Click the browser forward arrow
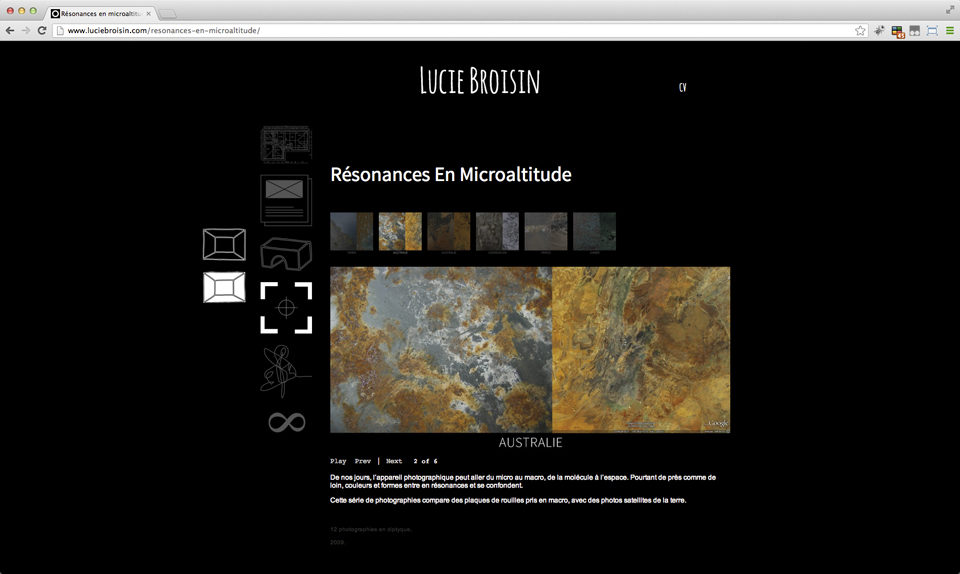This screenshot has height=574, width=960. (x=26, y=30)
